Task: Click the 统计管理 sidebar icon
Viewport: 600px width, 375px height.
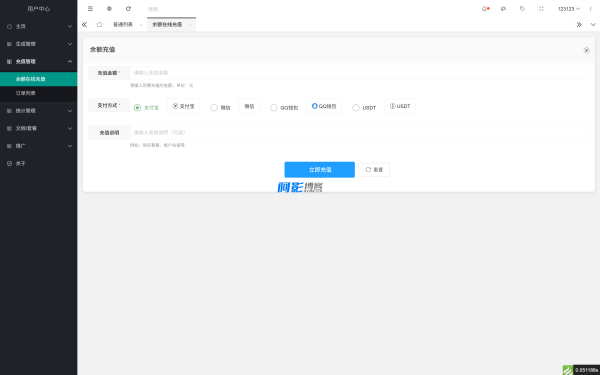Action: coord(10,111)
